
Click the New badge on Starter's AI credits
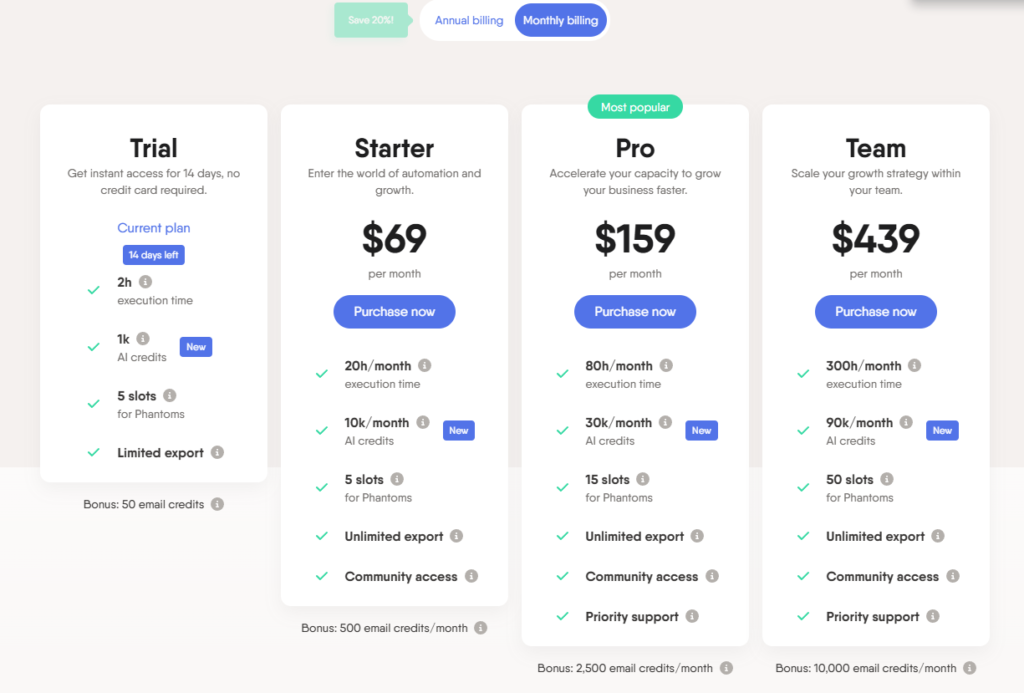pyautogui.click(x=458, y=430)
